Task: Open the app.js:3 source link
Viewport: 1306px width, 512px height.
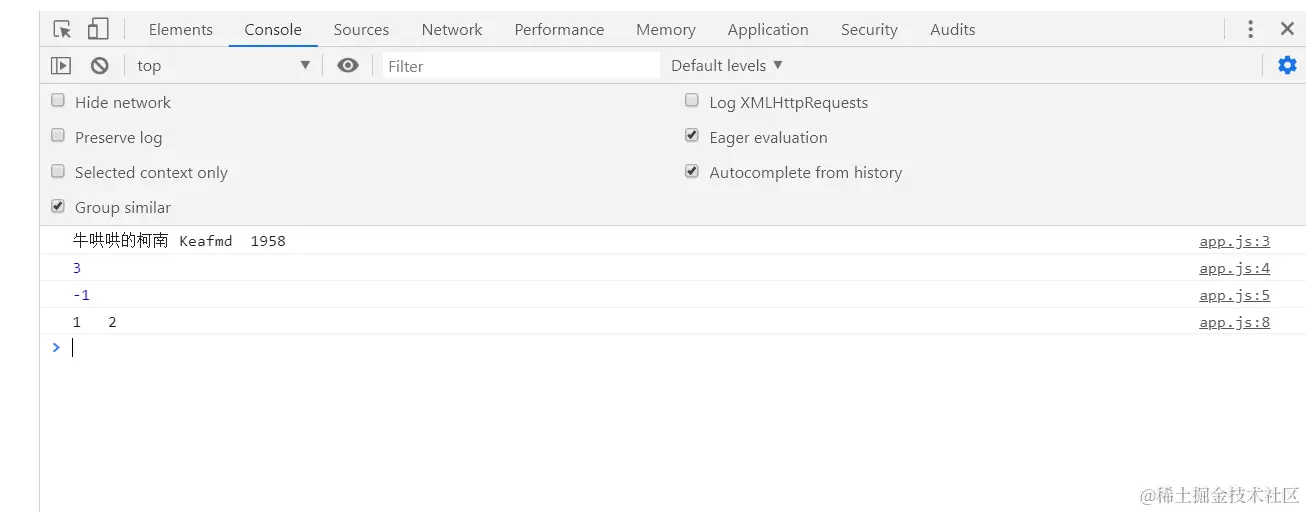Action: pos(1234,241)
